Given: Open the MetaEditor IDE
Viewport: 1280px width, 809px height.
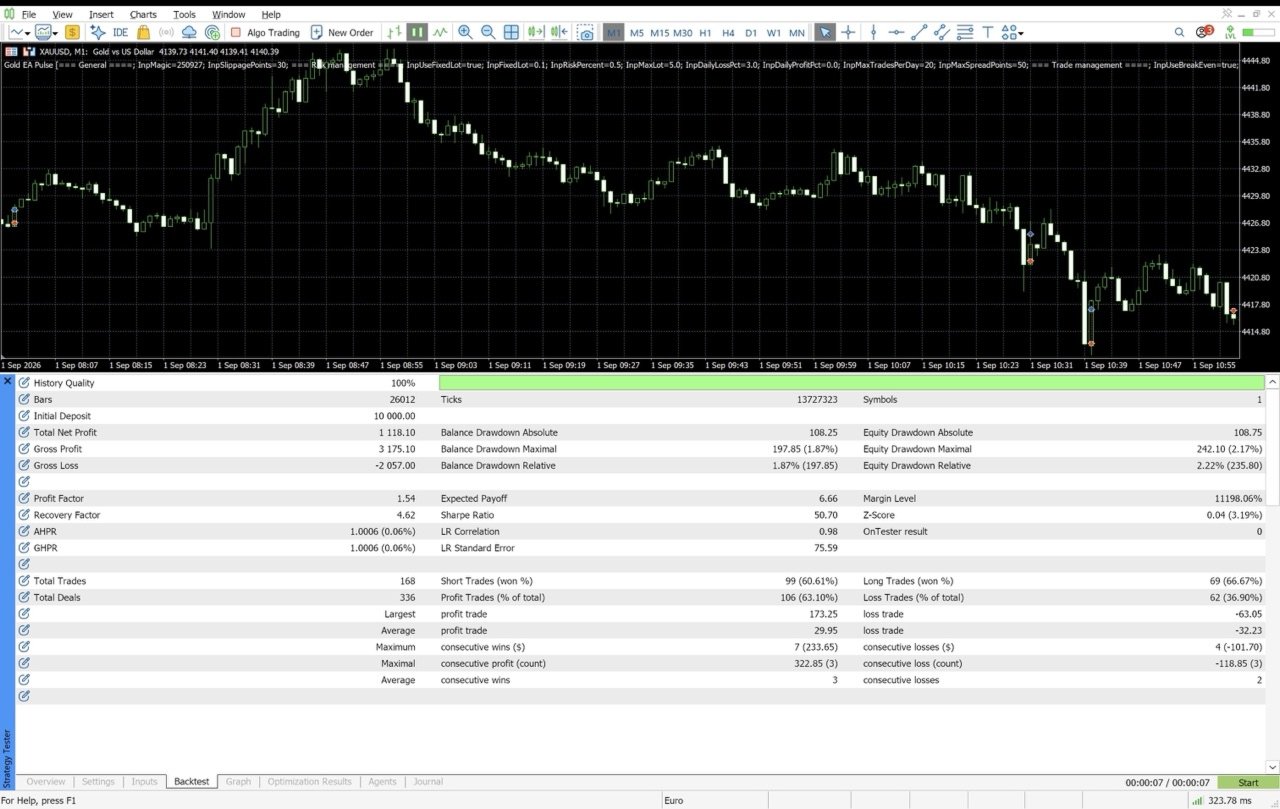Looking at the screenshot, I should (111, 32).
